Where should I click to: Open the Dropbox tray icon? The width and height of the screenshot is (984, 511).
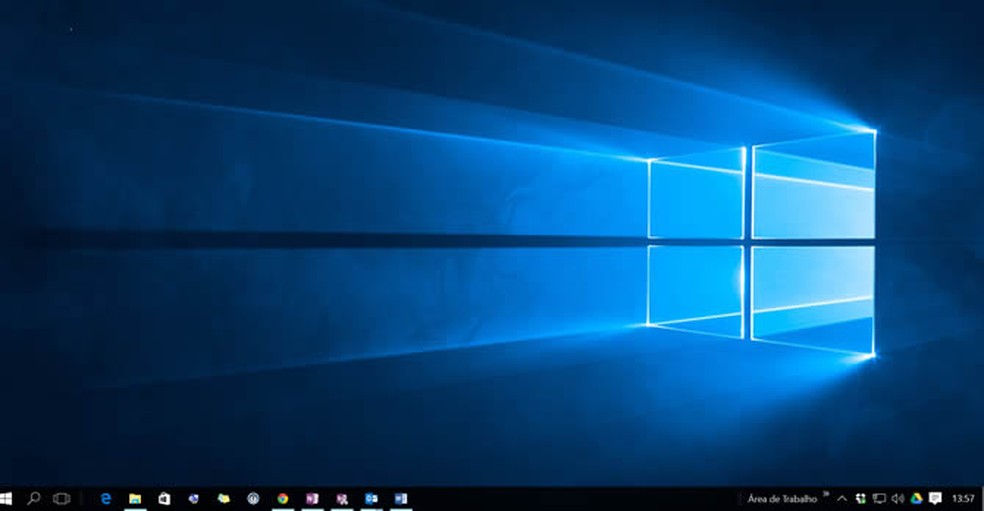861,498
